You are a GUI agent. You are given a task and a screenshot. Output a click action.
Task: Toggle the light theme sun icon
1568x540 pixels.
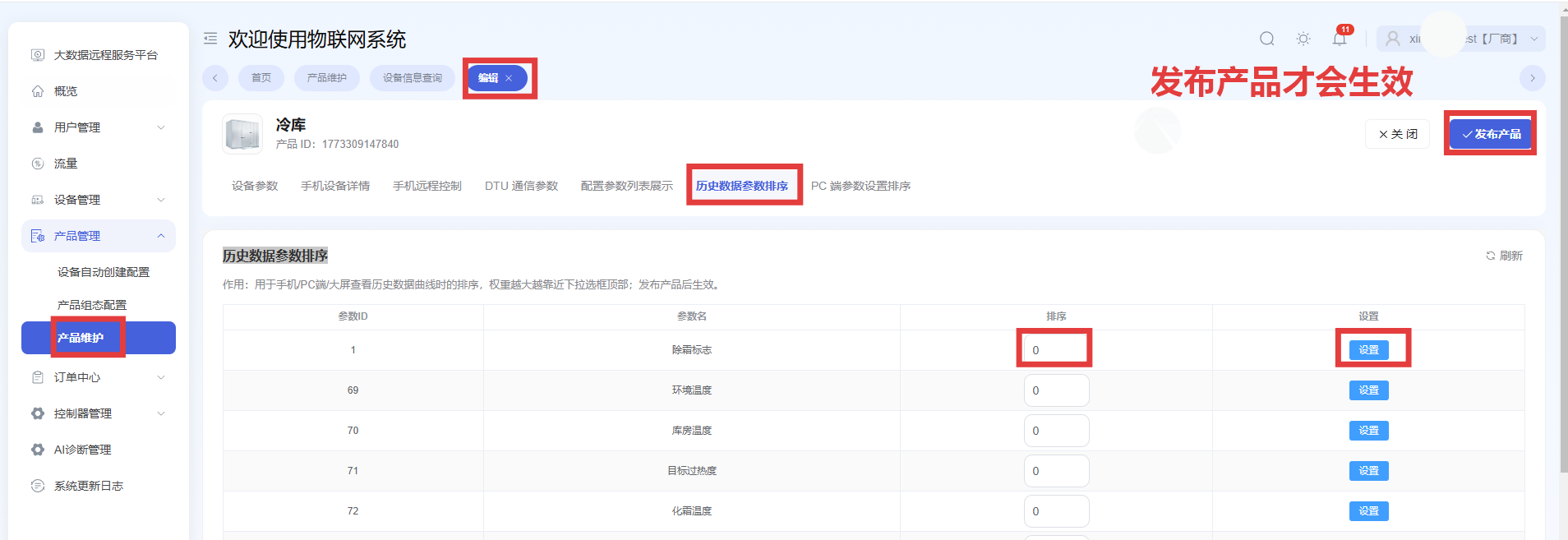1303,39
